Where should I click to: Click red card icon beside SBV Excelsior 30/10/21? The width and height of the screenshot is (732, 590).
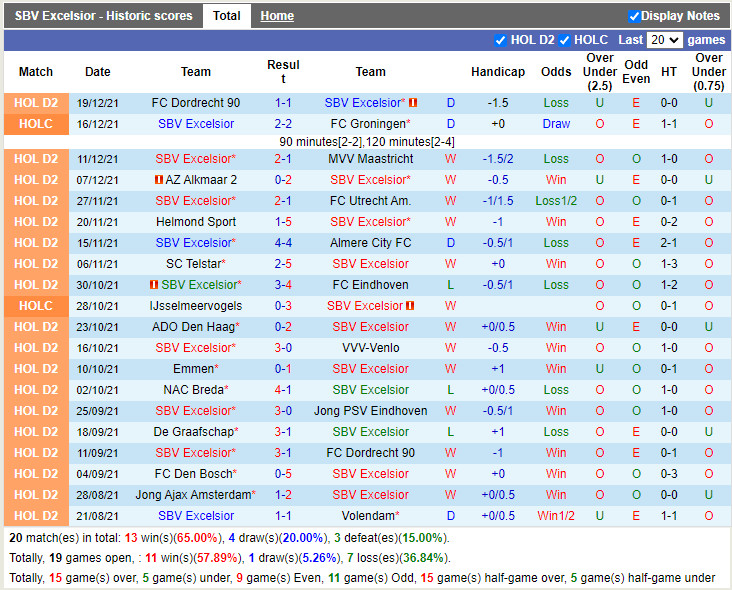tap(154, 284)
